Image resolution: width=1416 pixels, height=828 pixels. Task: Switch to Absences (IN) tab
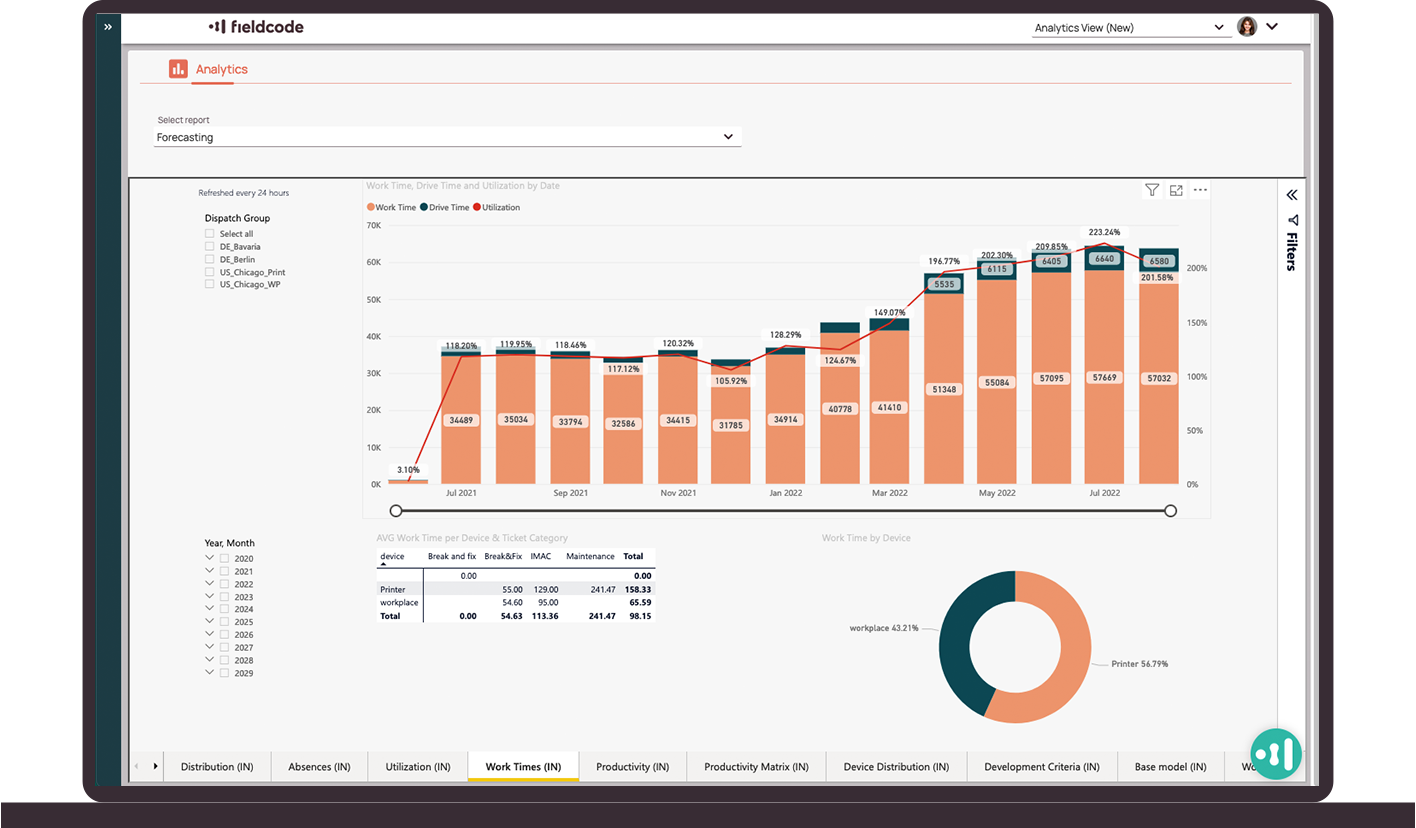click(319, 767)
